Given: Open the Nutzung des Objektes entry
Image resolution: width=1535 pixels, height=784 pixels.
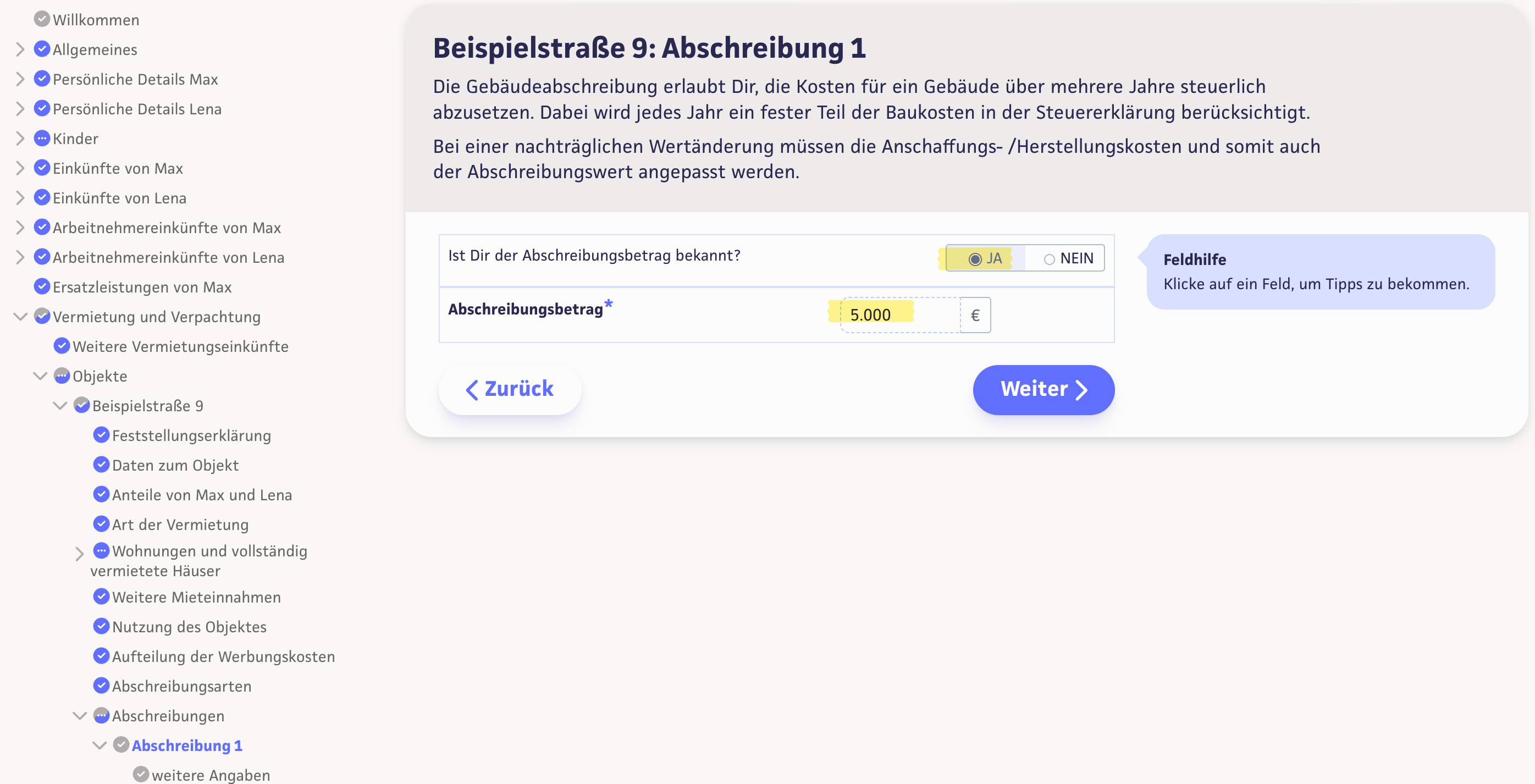Looking at the screenshot, I should point(189,627).
